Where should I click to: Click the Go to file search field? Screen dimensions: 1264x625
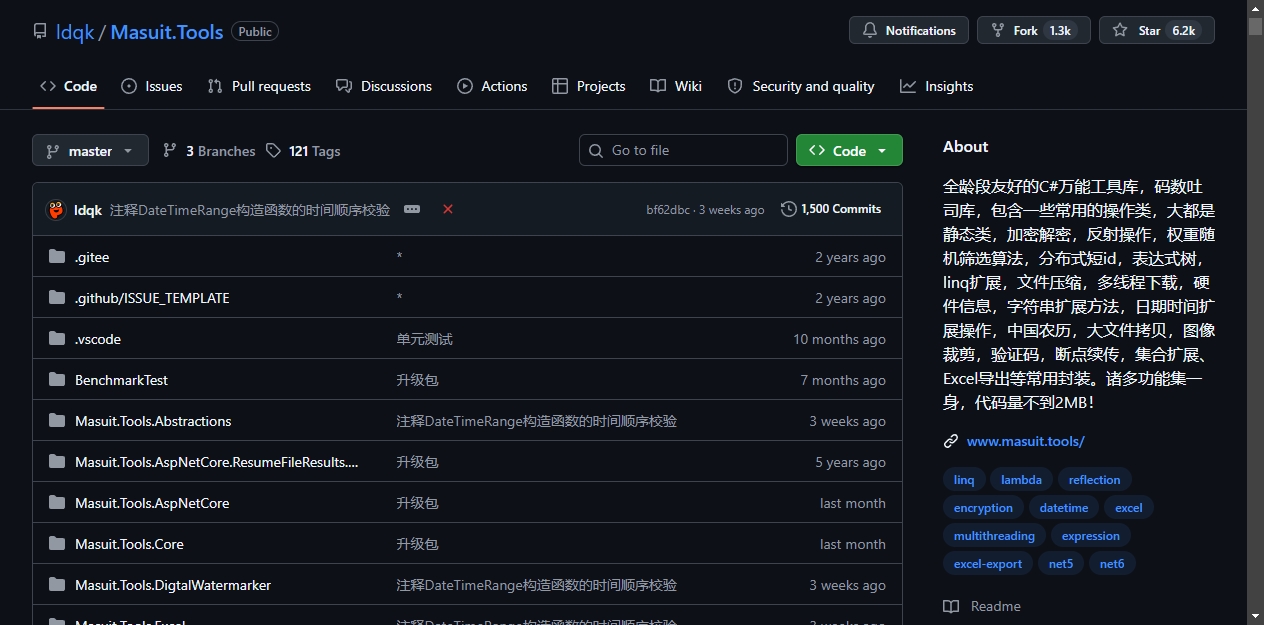coord(683,150)
